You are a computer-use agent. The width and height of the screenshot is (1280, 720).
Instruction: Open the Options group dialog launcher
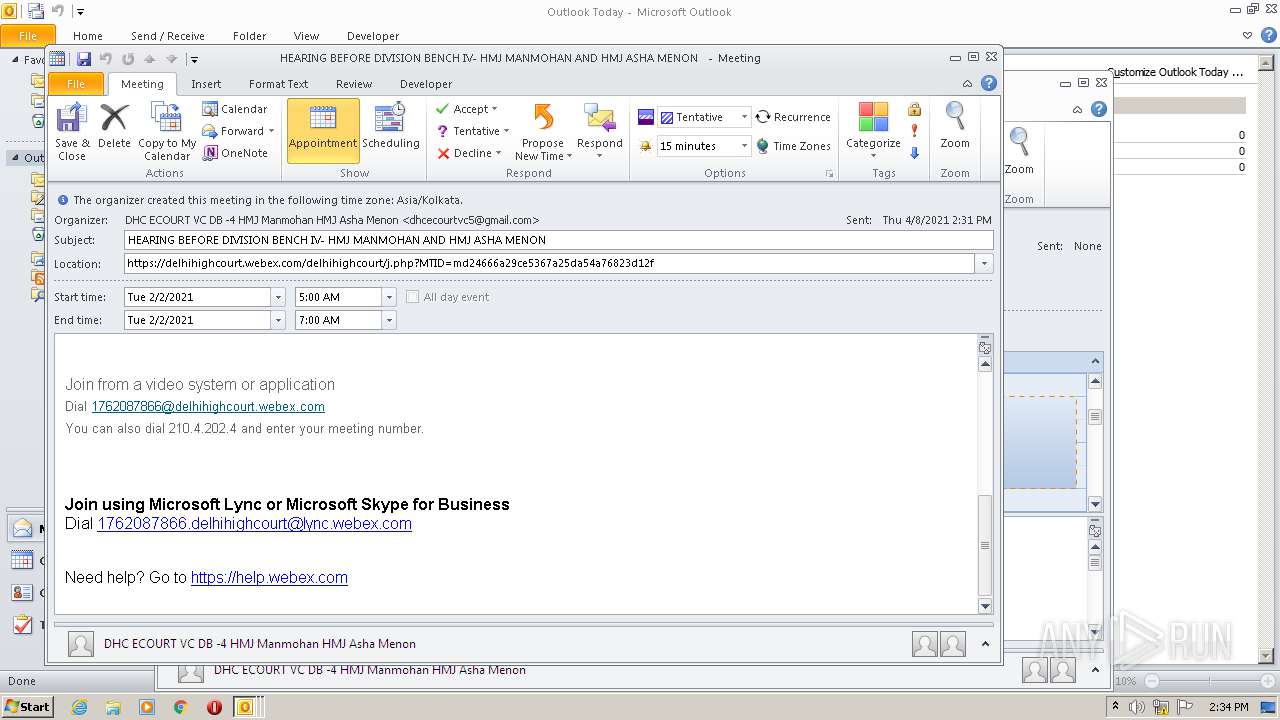[829, 174]
